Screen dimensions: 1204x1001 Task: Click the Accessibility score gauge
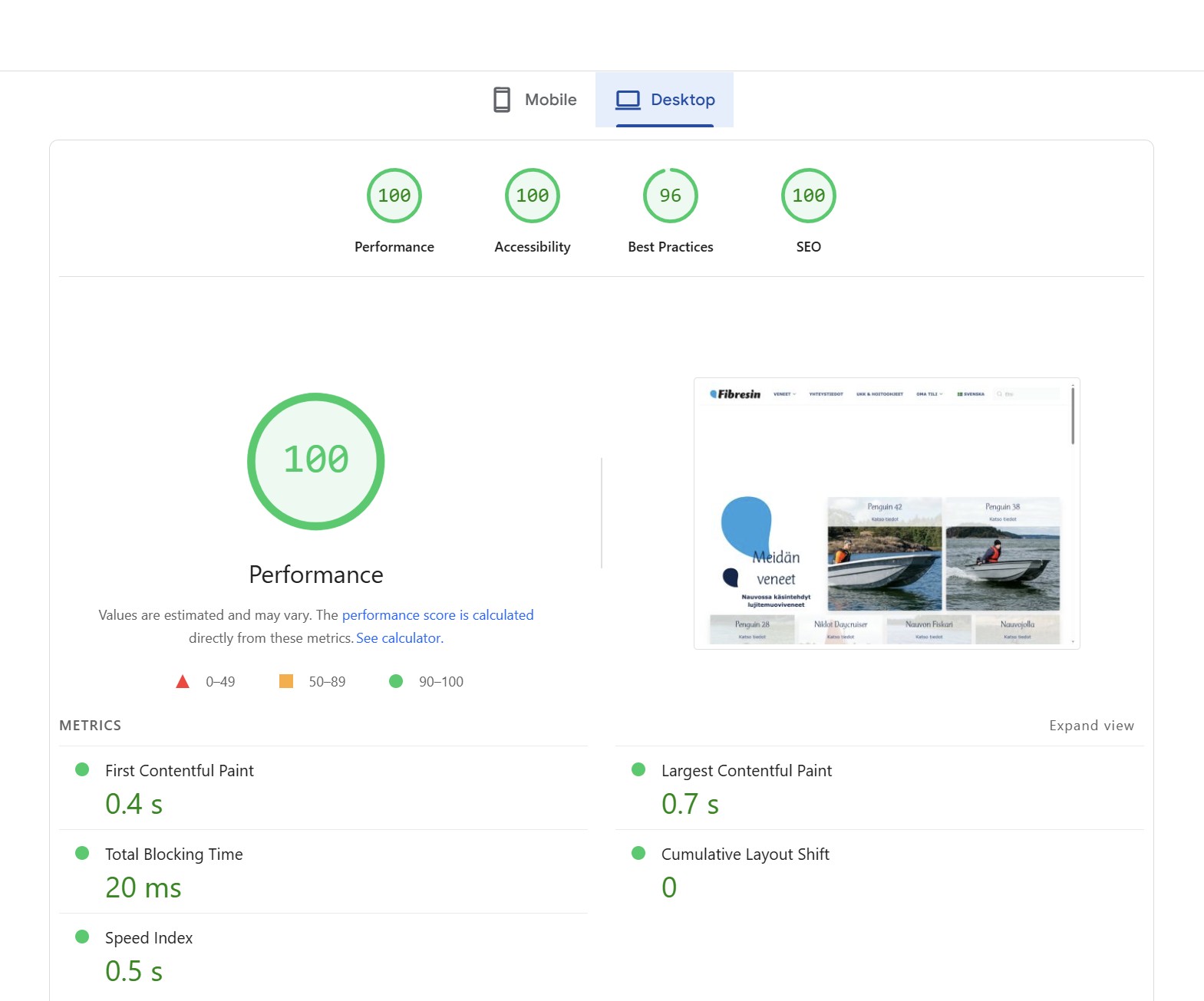[x=532, y=196]
